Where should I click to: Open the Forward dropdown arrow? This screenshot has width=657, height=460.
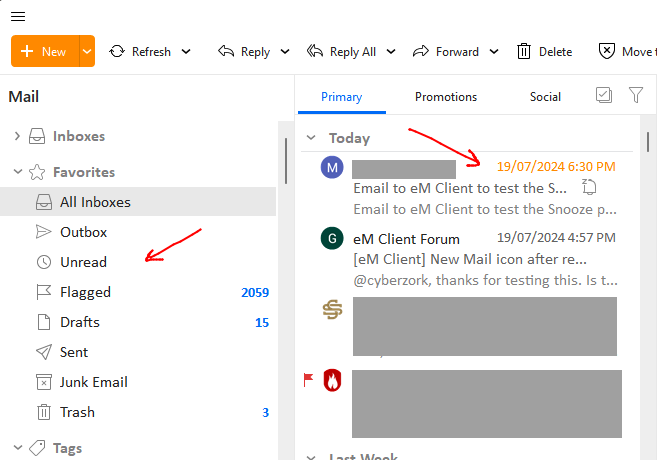pyautogui.click(x=494, y=52)
